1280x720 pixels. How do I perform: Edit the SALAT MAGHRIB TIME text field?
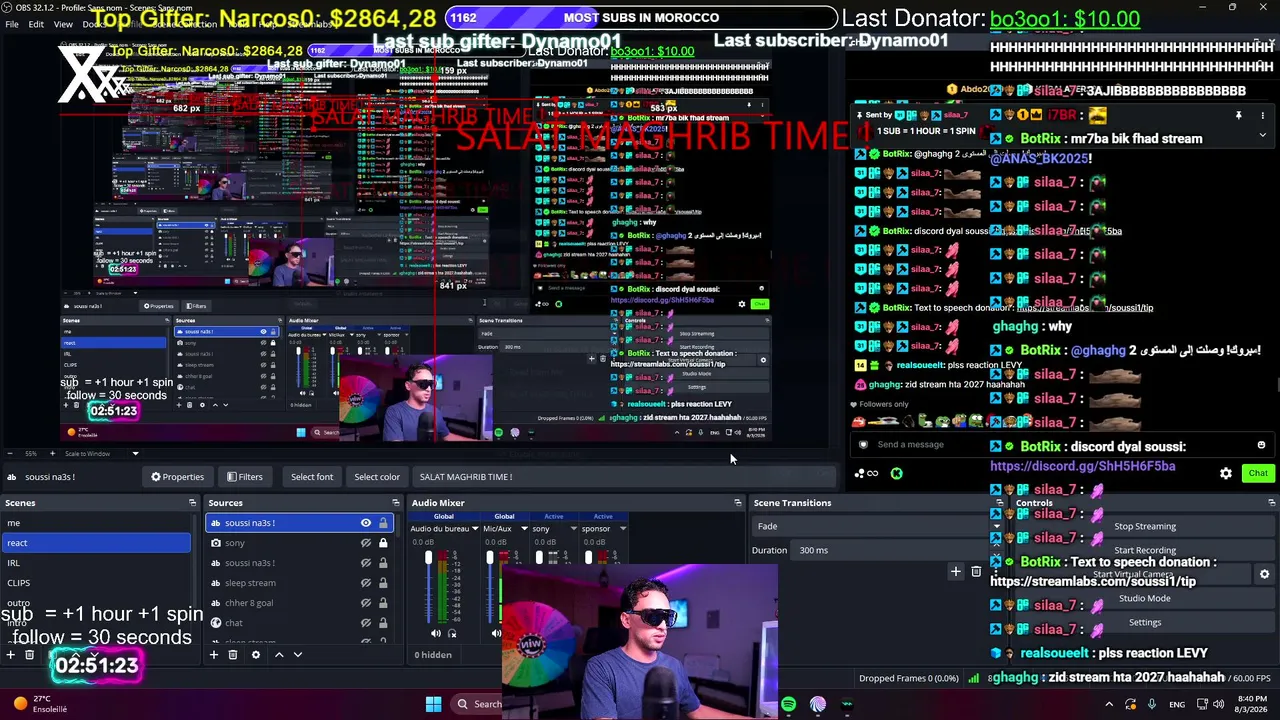click(622, 477)
